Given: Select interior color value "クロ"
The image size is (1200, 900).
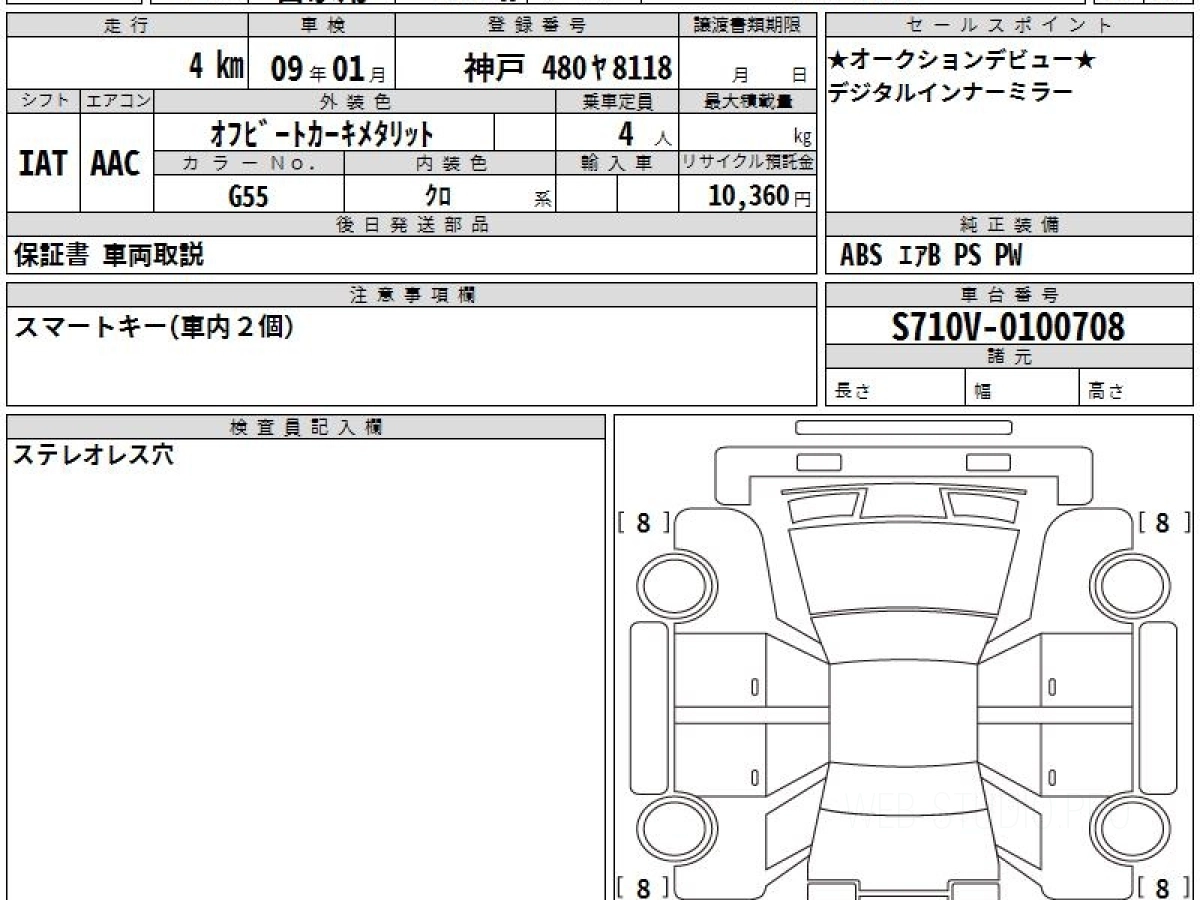Looking at the screenshot, I should [438, 196].
